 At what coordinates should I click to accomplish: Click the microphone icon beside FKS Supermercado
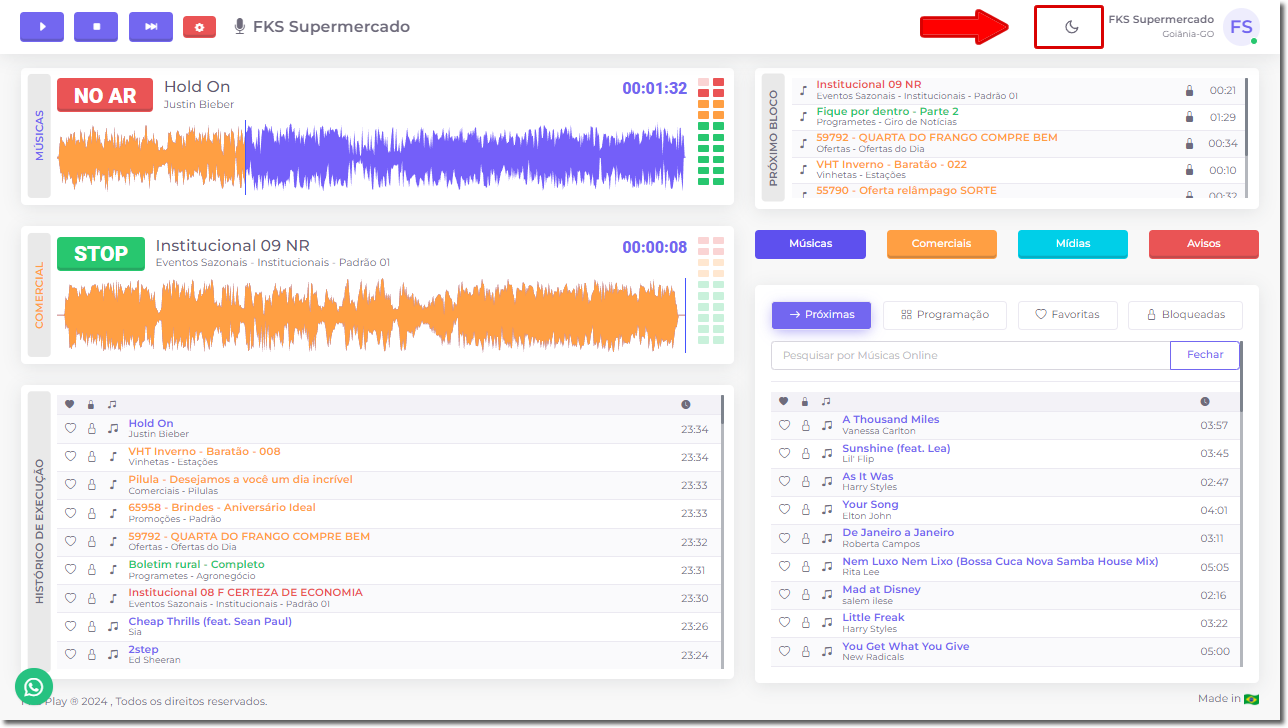(240, 27)
